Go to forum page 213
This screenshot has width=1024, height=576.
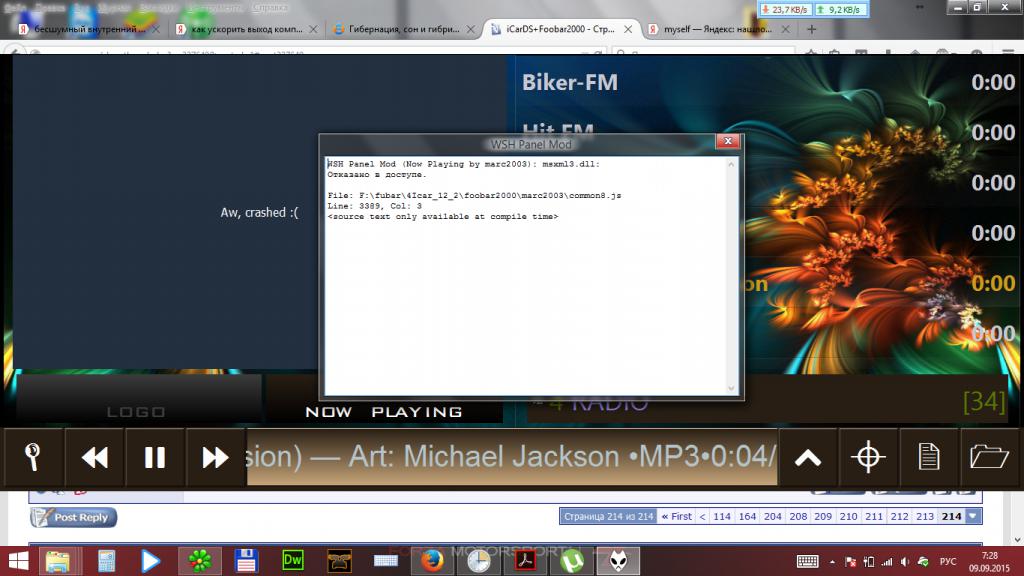coord(925,516)
